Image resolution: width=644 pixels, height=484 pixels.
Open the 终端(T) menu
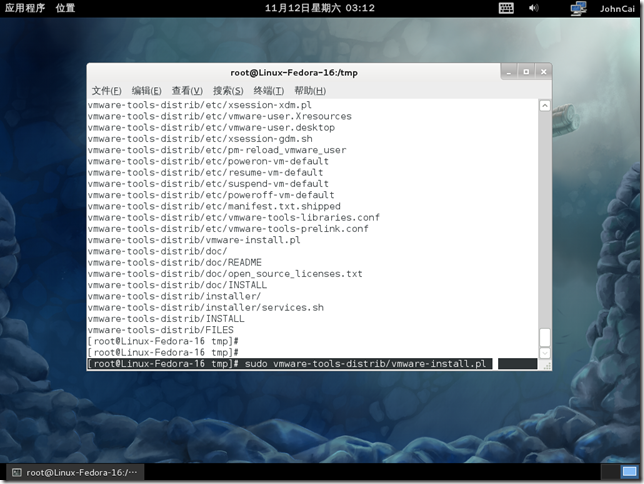pos(269,90)
